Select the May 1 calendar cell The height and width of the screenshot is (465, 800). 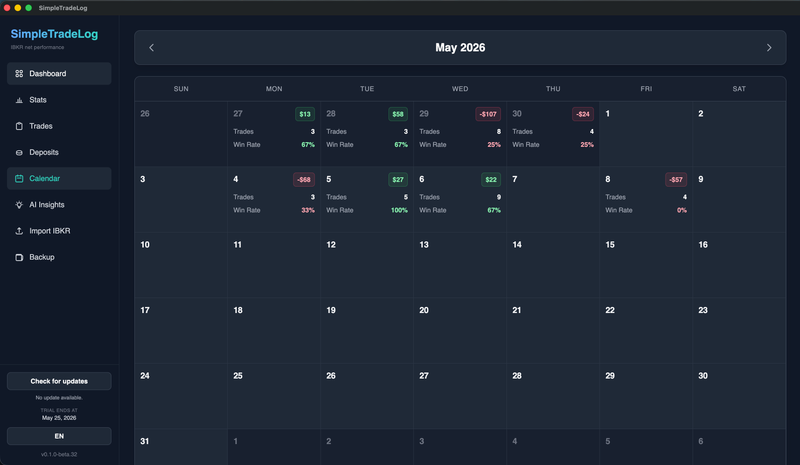point(646,134)
